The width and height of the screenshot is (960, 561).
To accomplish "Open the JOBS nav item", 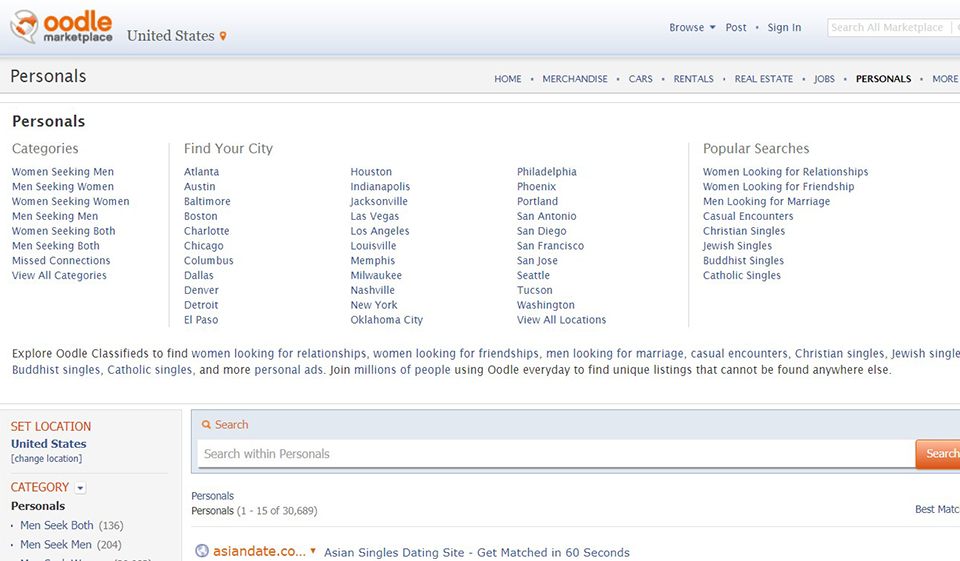I will (x=824, y=79).
